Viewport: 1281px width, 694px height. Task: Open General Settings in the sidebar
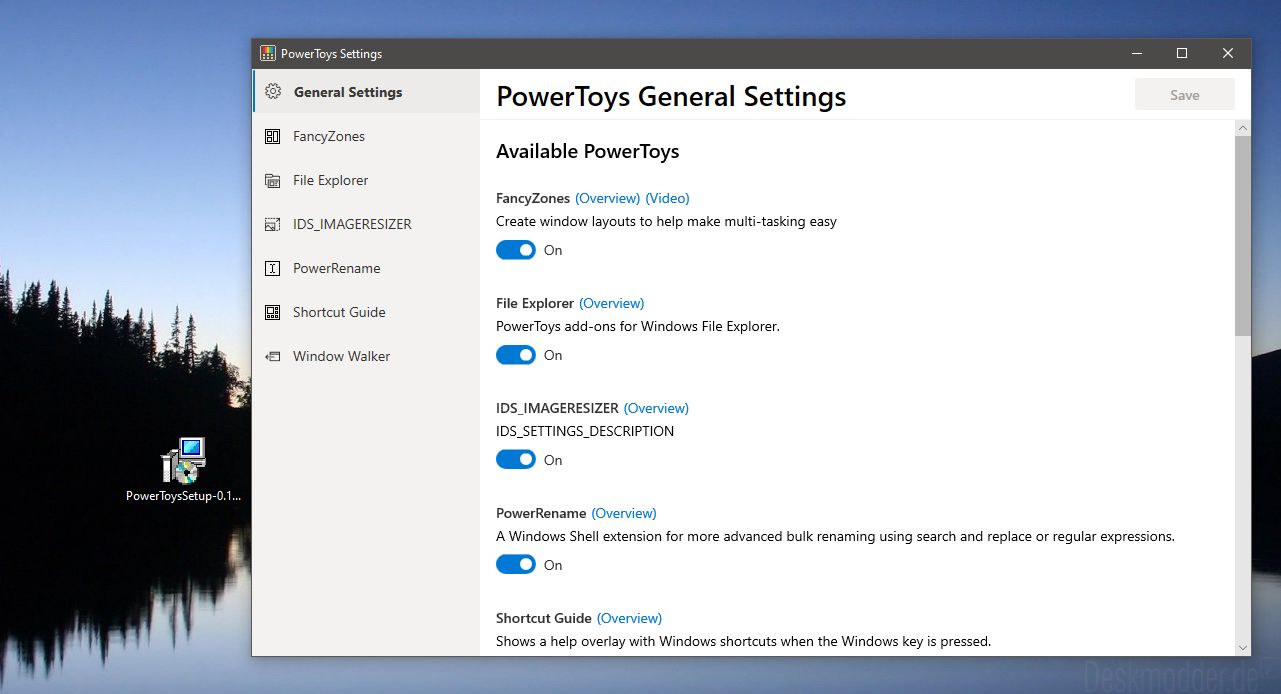[x=366, y=92]
